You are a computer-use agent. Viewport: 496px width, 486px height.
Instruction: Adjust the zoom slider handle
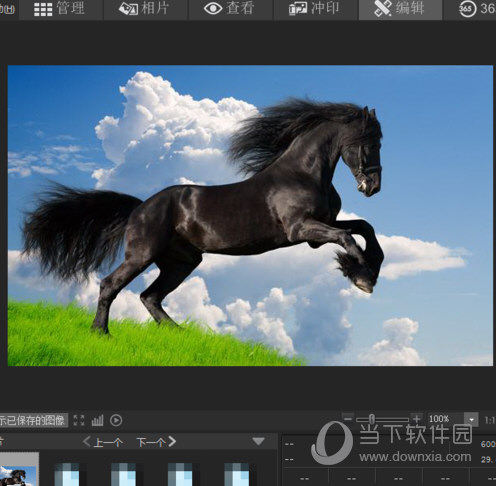(x=372, y=419)
